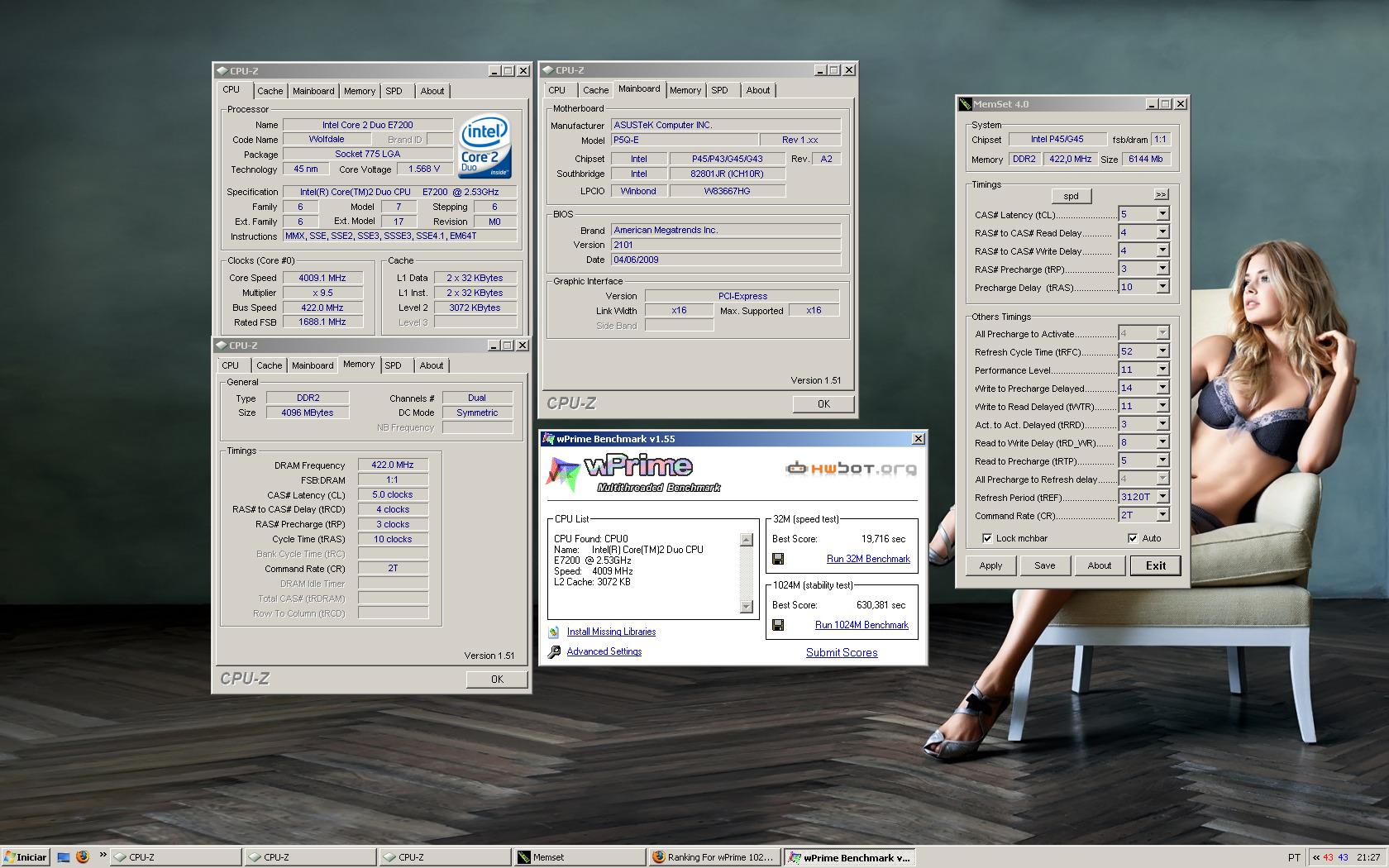Click the DRAM Frequency 422.0 MHz field
The width and height of the screenshot is (1389, 868).
click(393, 465)
